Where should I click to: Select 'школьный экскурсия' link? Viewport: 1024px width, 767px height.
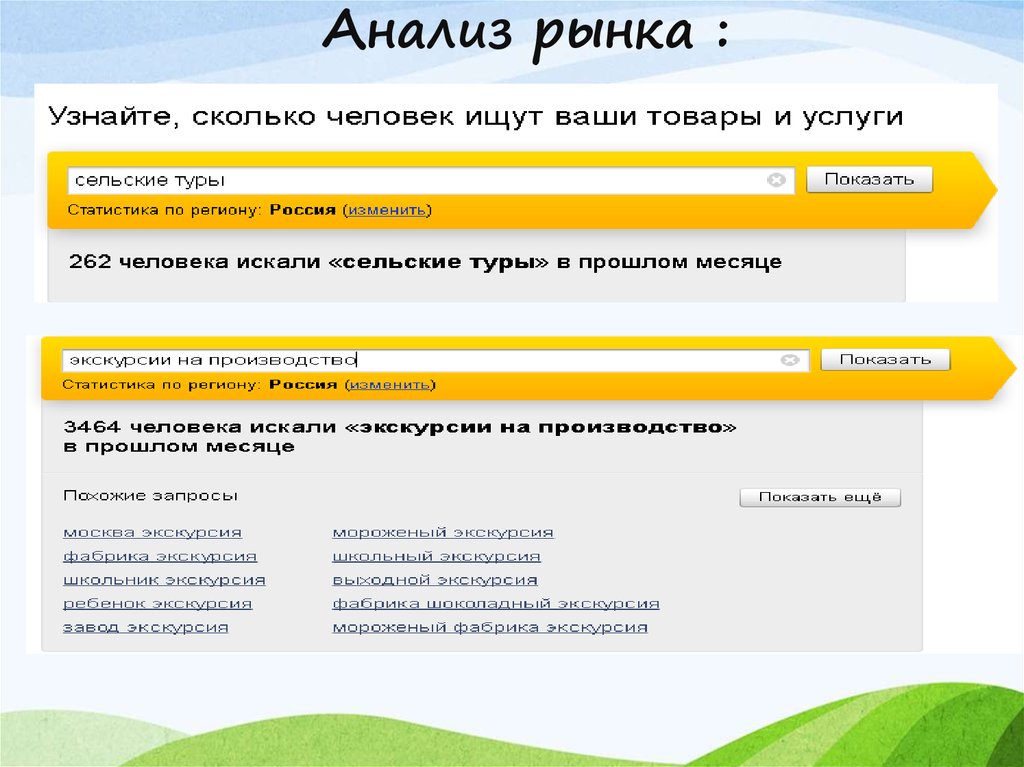point(436,556)
